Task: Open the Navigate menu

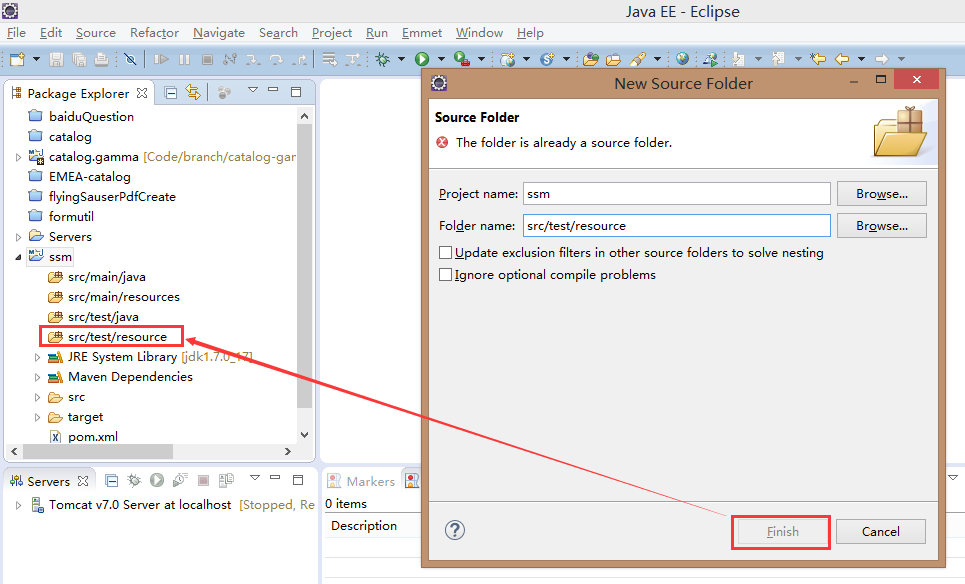Action: (x=218, y=33)
